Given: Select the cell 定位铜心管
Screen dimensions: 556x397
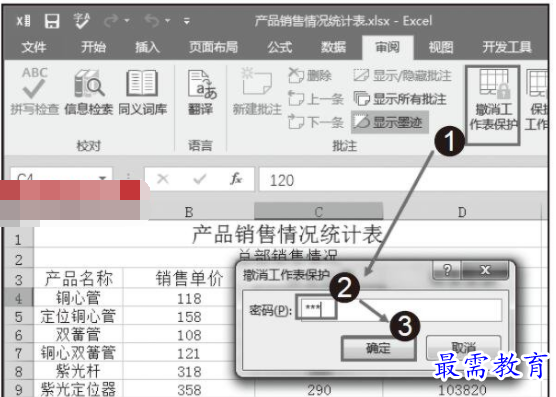Looking at the screenshot, I should pyautogui.click(x=78, y=315).
